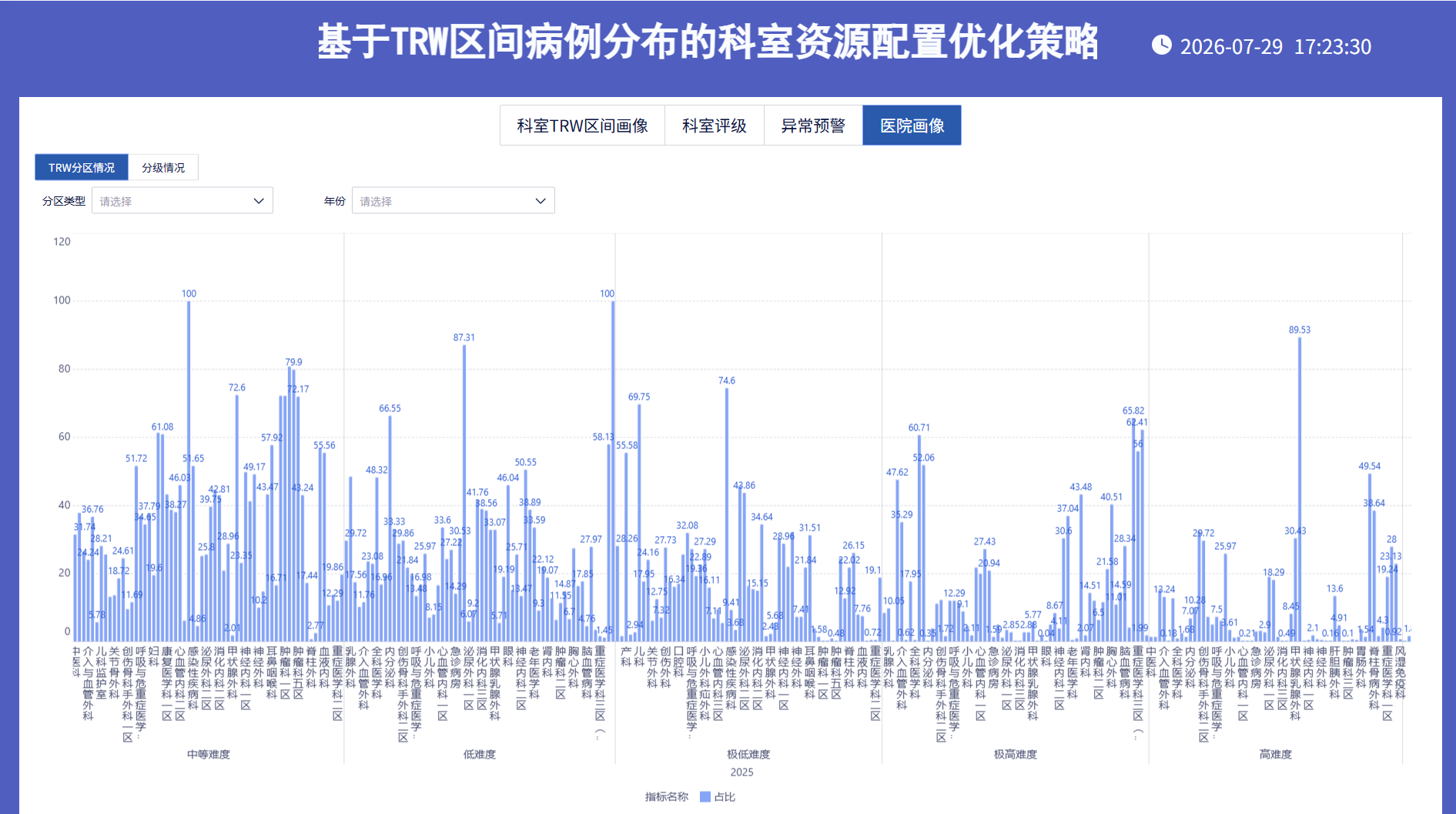The image size is (1456, 814).
Task: Select the TRW分区情况 toggle button
Action: [82, 167]
